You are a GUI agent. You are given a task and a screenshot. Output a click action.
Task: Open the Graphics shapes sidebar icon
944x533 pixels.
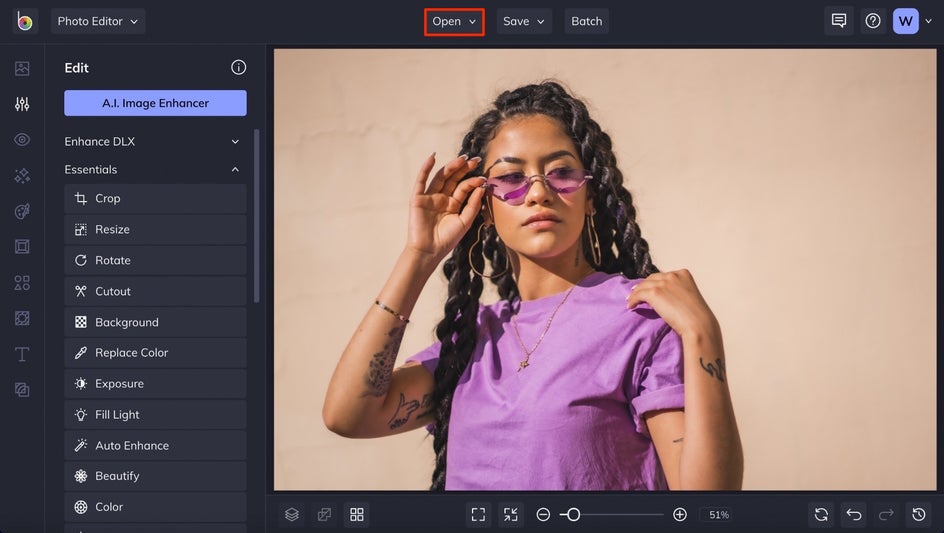(22, 282)
